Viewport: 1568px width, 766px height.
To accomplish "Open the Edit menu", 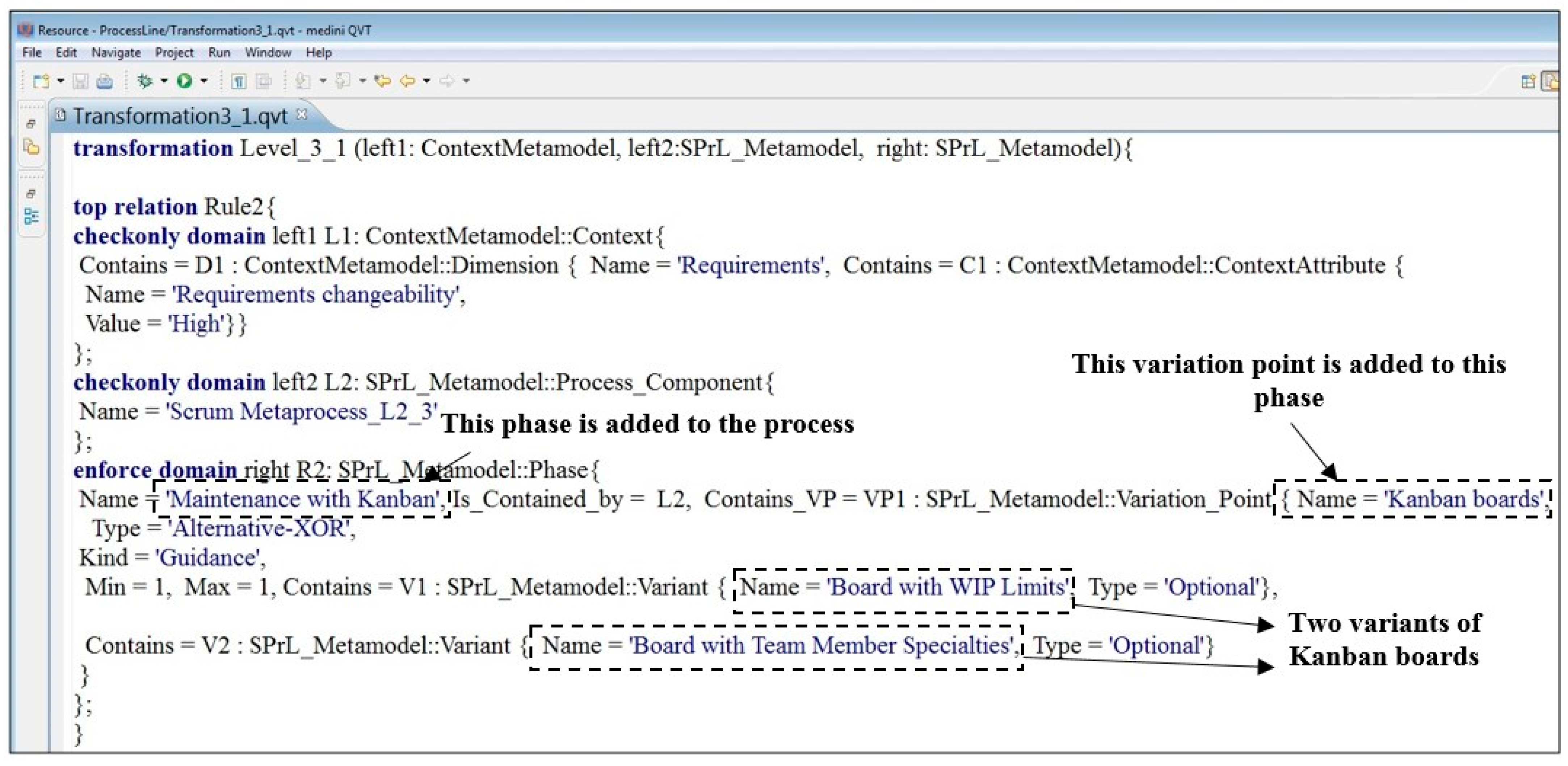I will (x=66, y=53).
